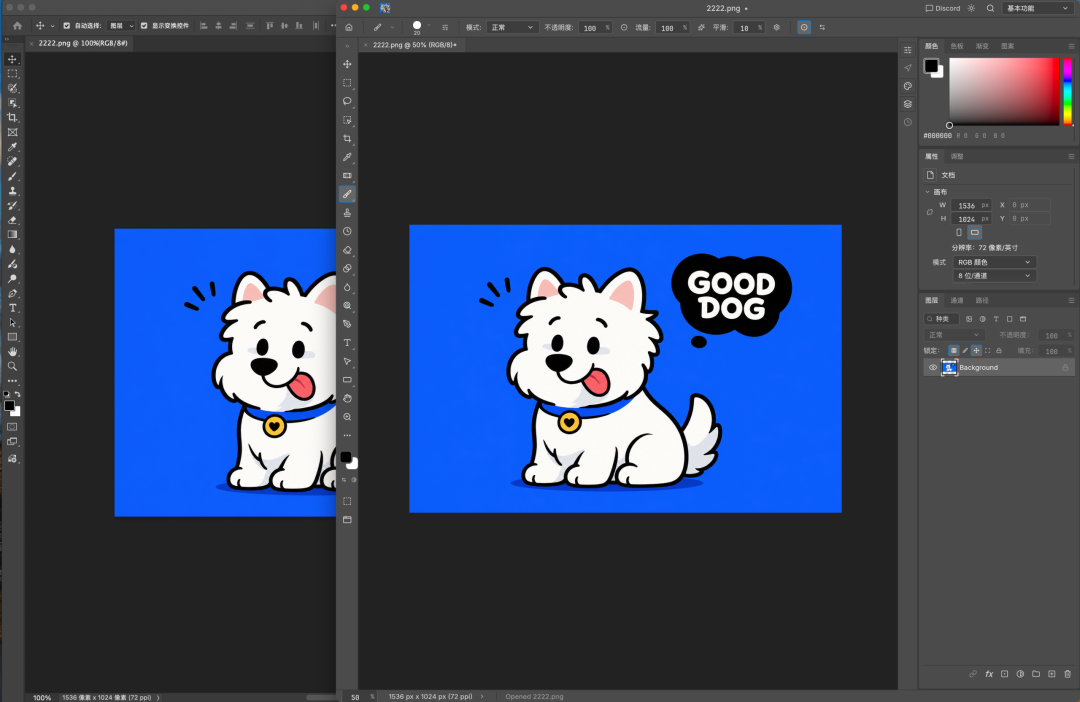Select the Rectangular Marquee tool in front window
This screenshot has width=1080, height=702.
click(347, 83)
